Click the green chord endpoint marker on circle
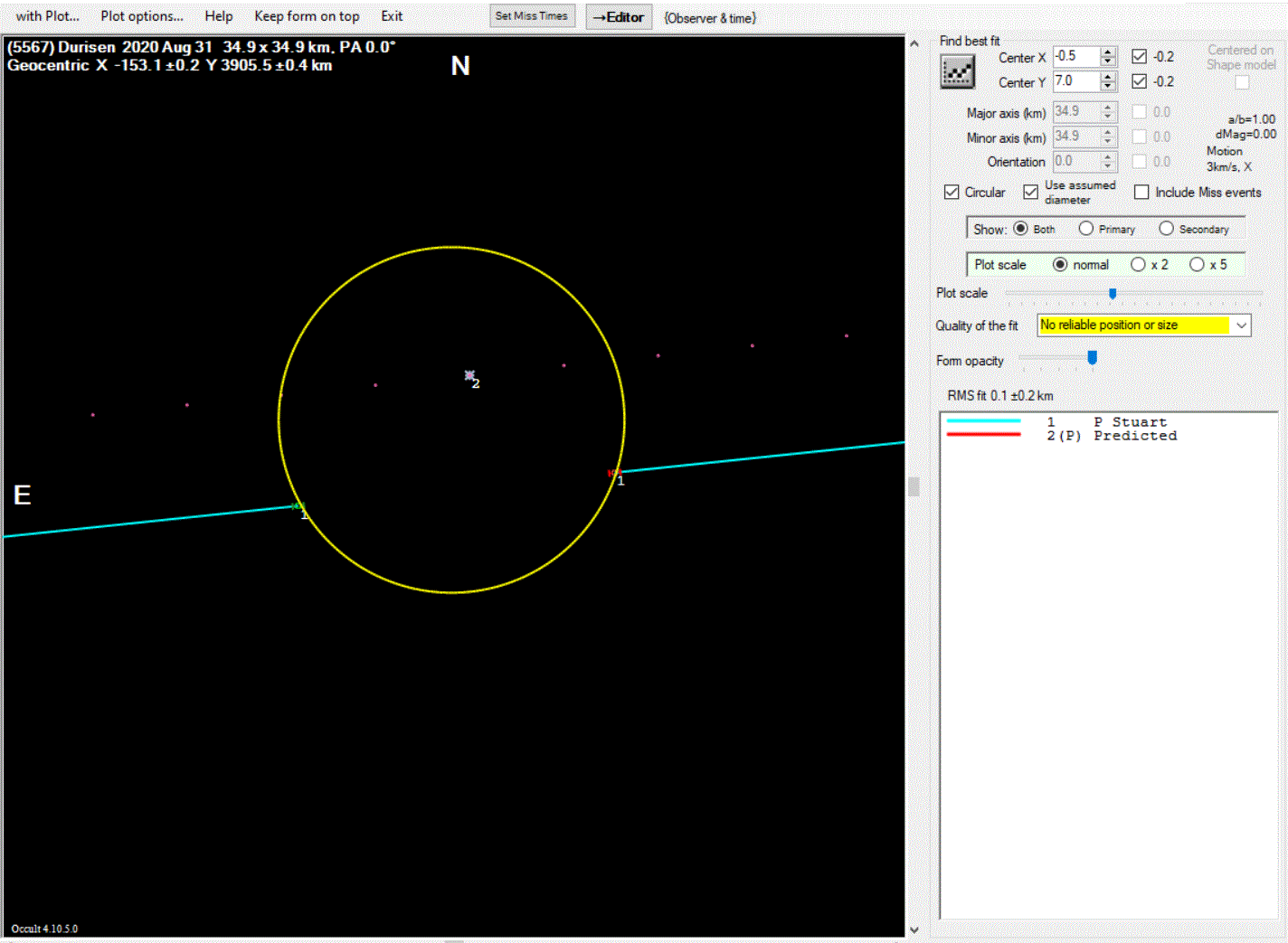The width and height of the screenshot is (1288, 943). pos(298,506)
